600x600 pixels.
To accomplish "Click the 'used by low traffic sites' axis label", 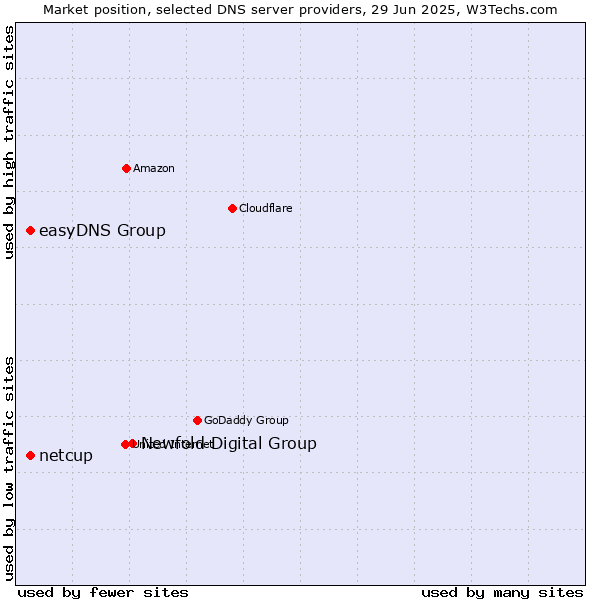I will 9,469.
